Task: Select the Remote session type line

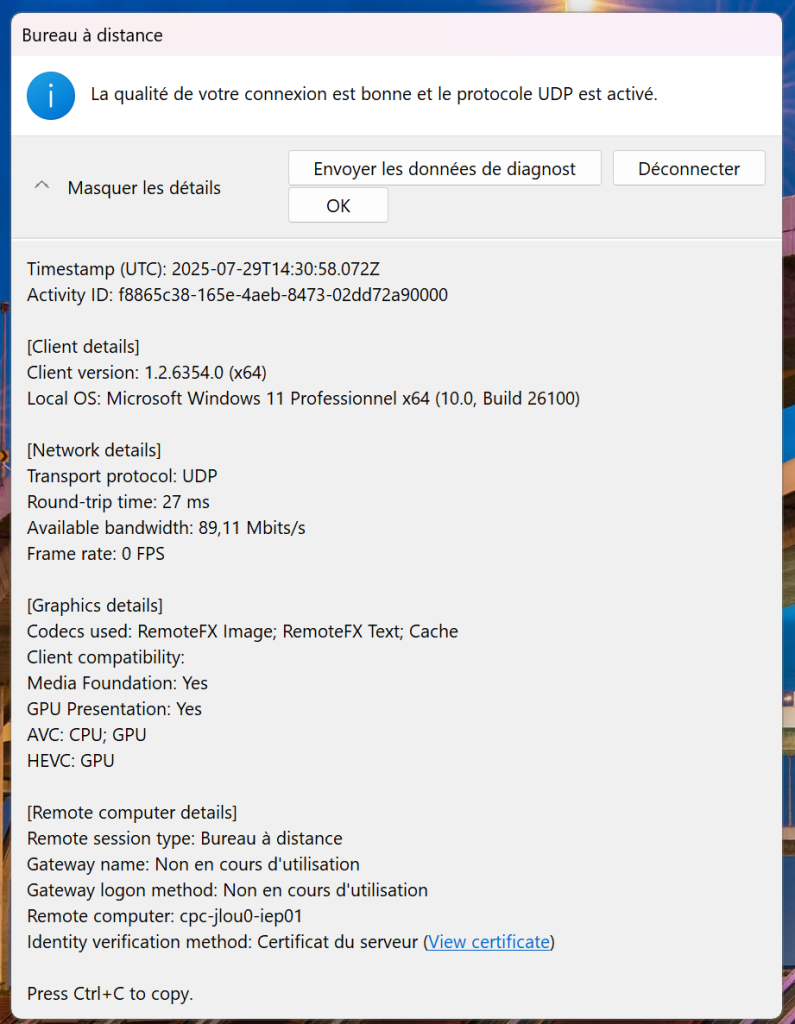Action: pos(185,839)
